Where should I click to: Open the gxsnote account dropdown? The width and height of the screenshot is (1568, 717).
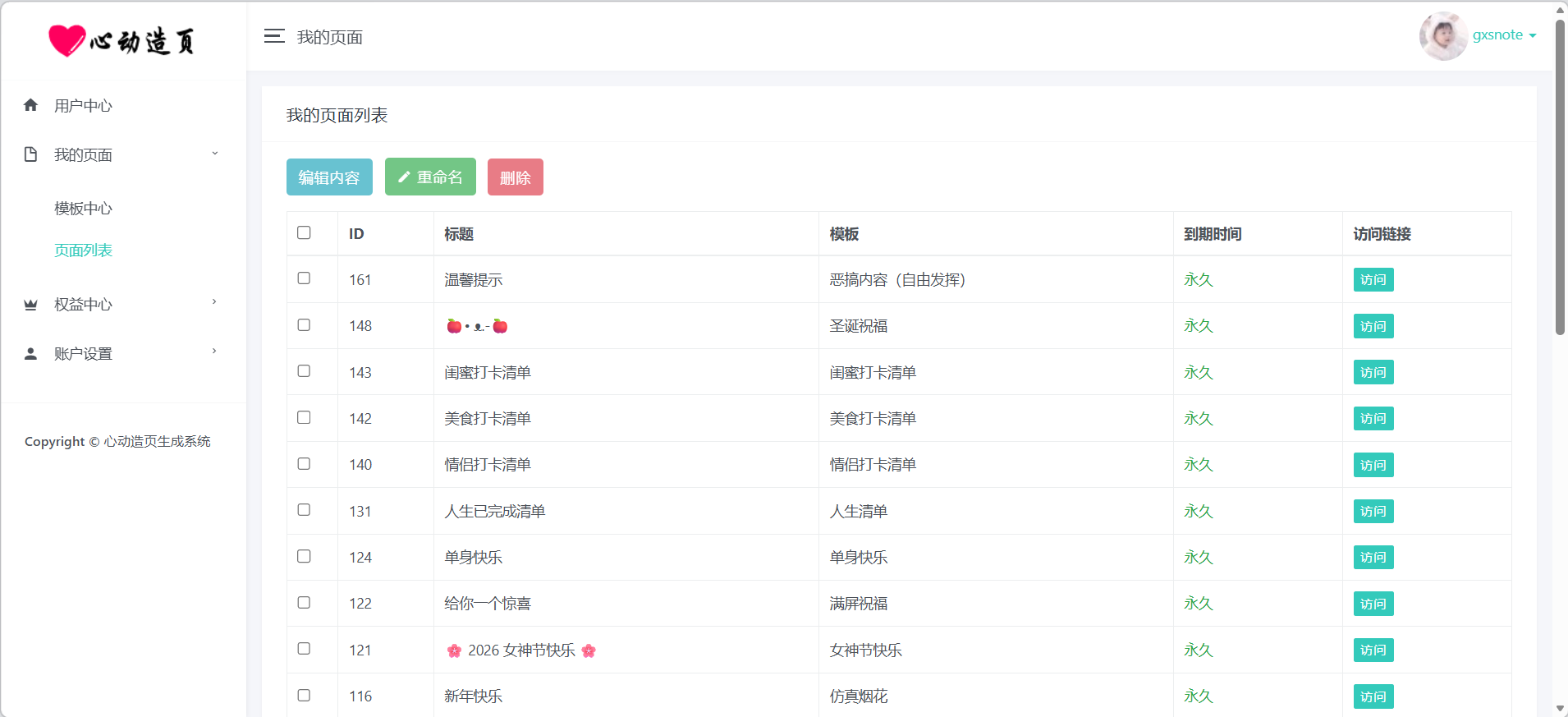(x=1504, y=35)
